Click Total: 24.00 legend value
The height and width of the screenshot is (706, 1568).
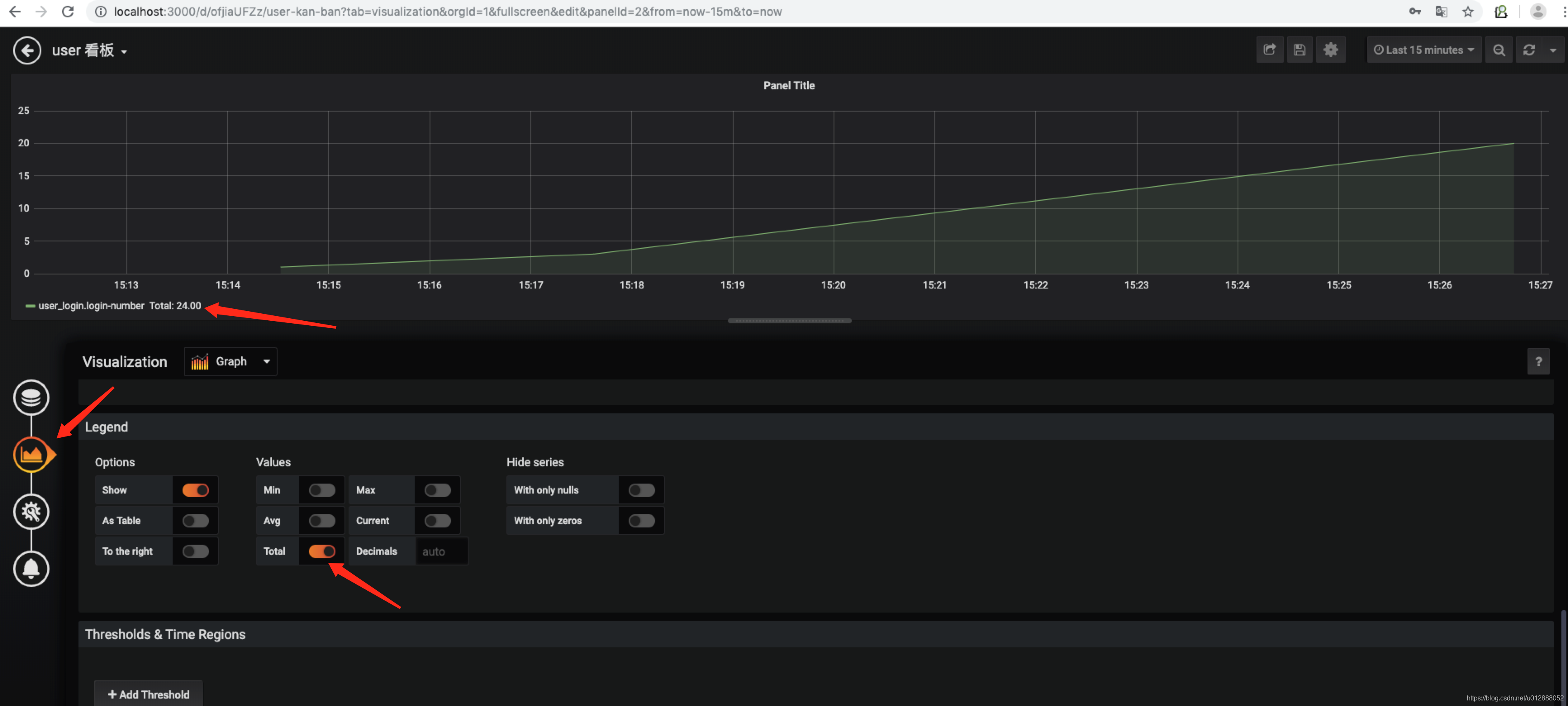[x=175, y=306]
